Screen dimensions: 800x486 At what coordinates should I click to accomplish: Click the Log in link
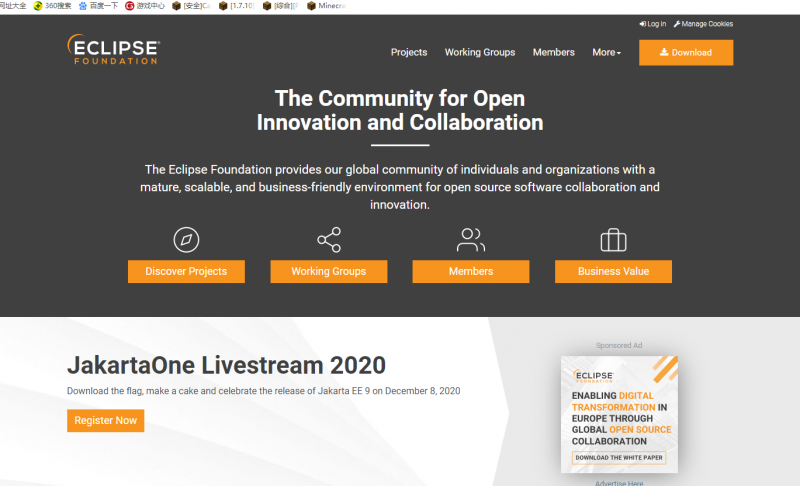[653, 24]
